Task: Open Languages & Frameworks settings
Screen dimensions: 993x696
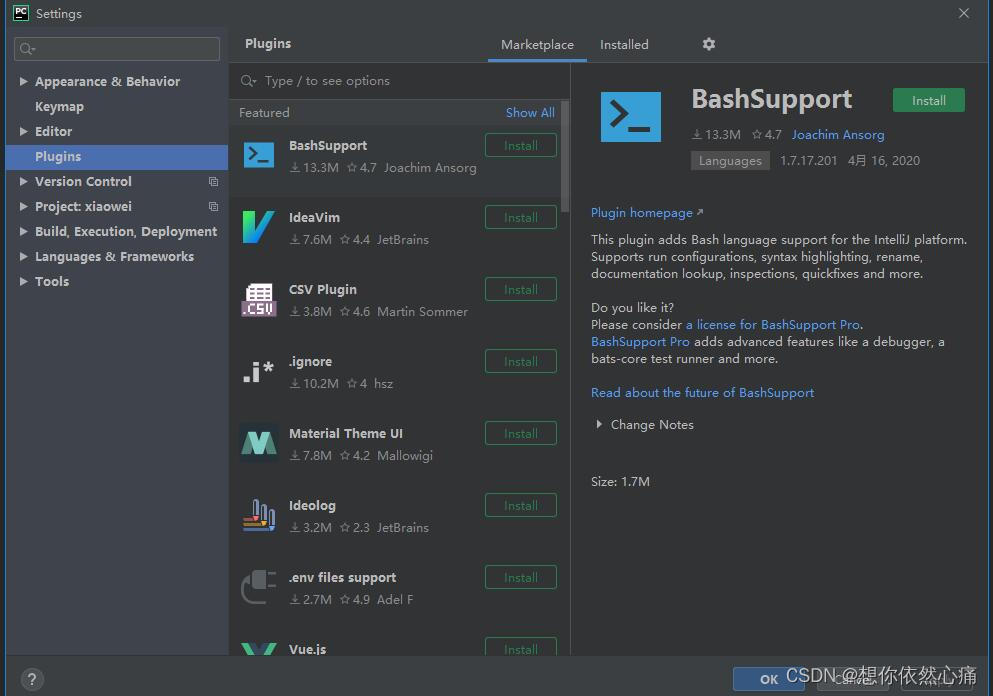Action: [x=114, y=256]
